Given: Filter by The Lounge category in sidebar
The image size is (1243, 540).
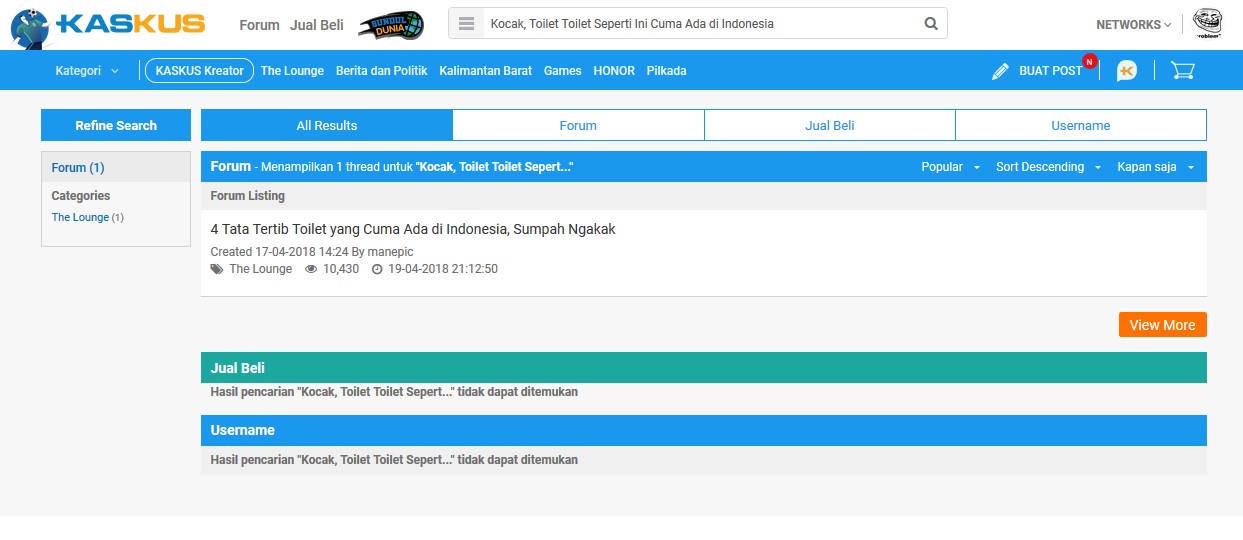Looking at the screenshot, I should [x=80, y=217].
